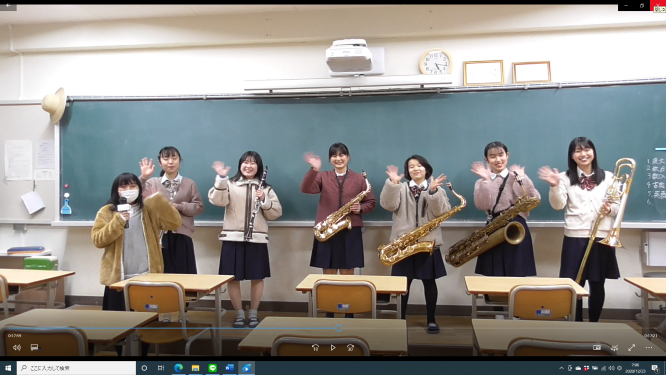Image resolution: width=666 pixels, height=375 pixels.
Task: Cast video to a device
Action: click(614, 347)
